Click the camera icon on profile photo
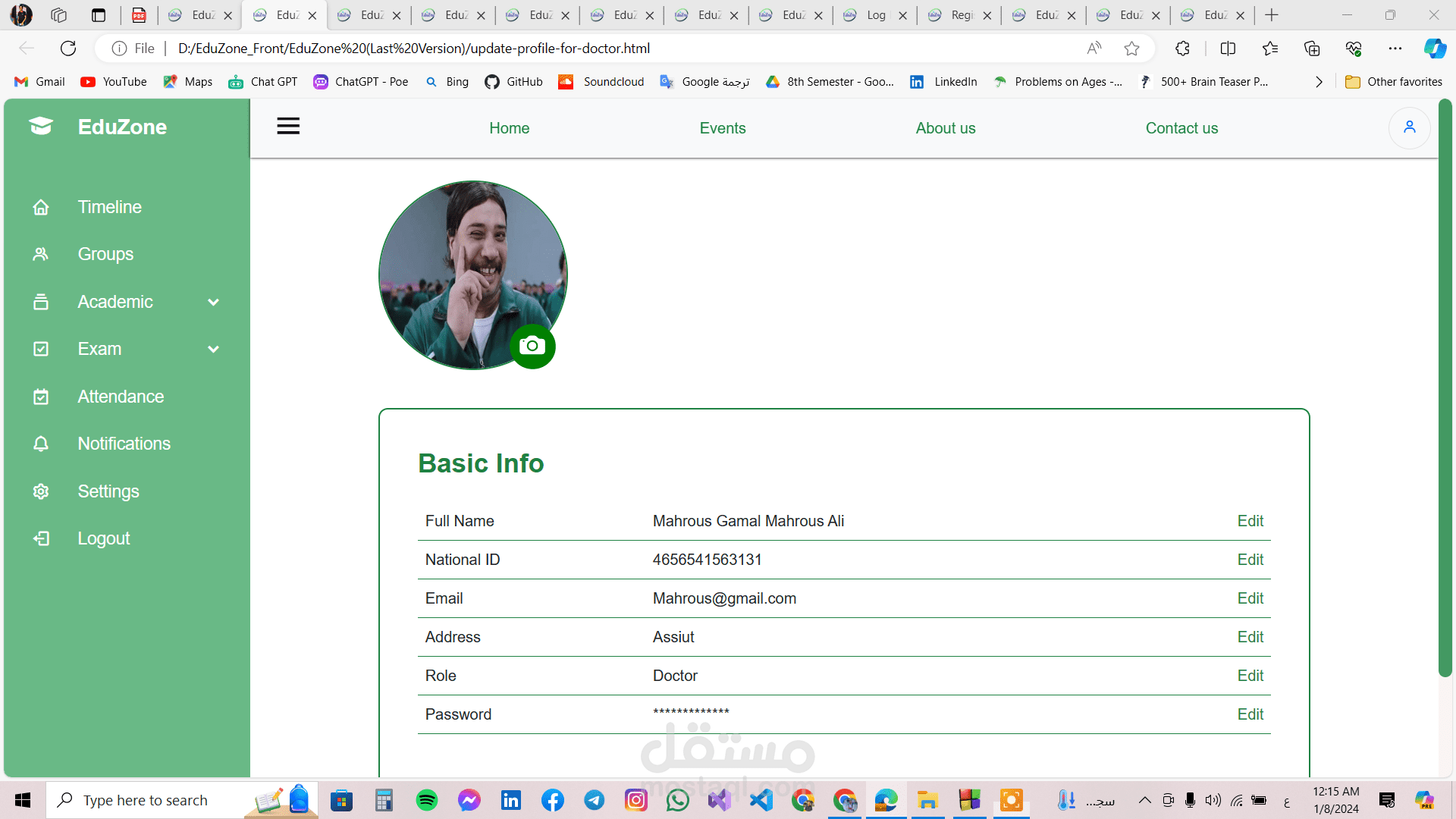The height and width of the screenshot is (819, 1456). click(x=532, y=347)
